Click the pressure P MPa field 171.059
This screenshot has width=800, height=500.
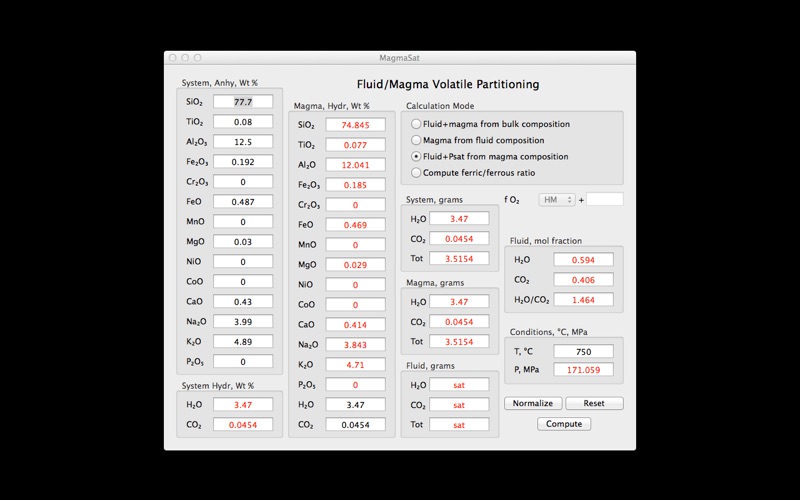(583, 369)
